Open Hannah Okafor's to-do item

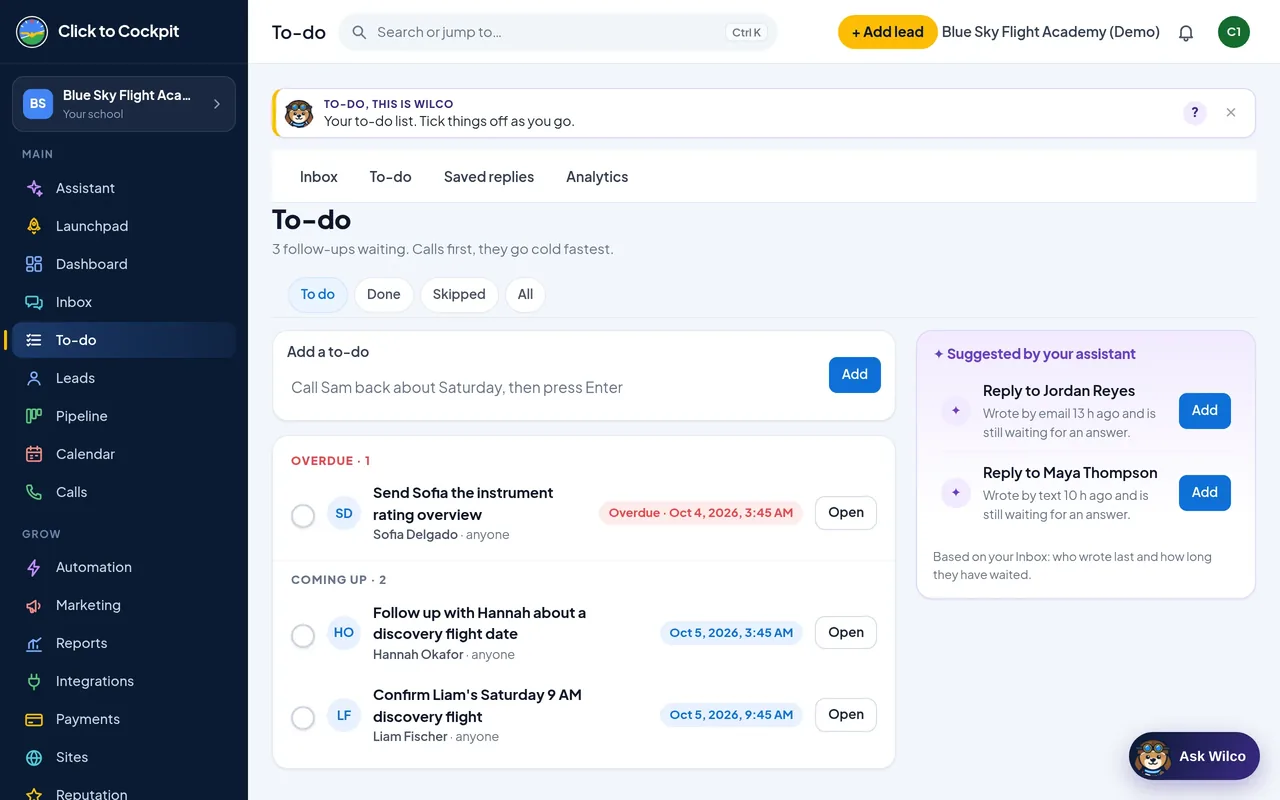(846, 633)
